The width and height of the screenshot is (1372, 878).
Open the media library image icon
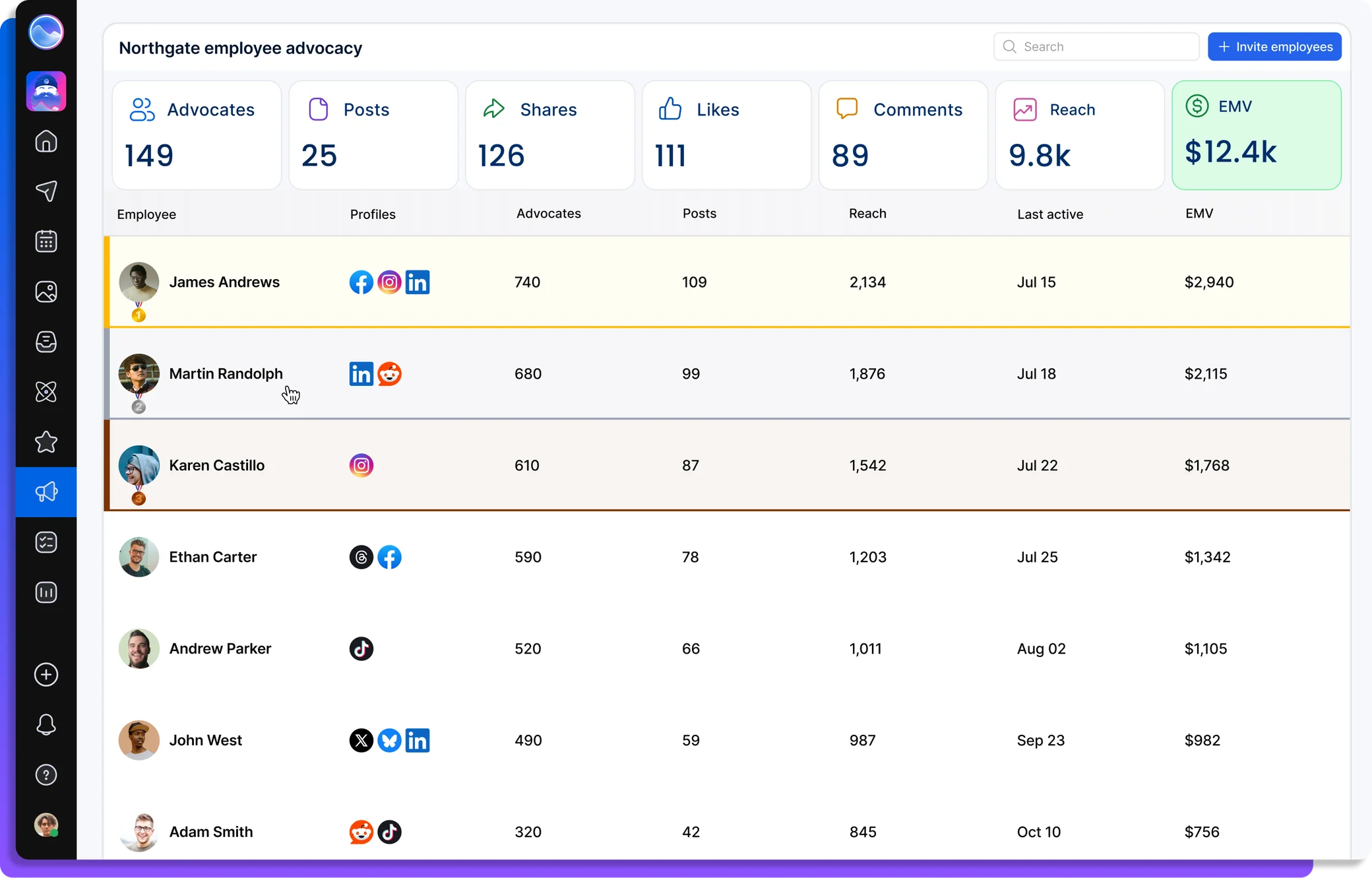[46, 292]
